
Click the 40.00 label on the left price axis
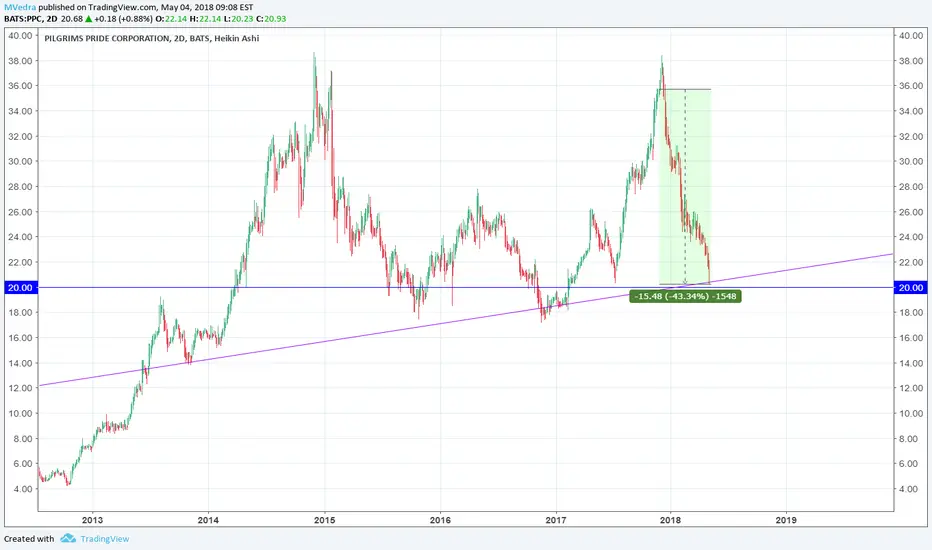tap(20, 36)
